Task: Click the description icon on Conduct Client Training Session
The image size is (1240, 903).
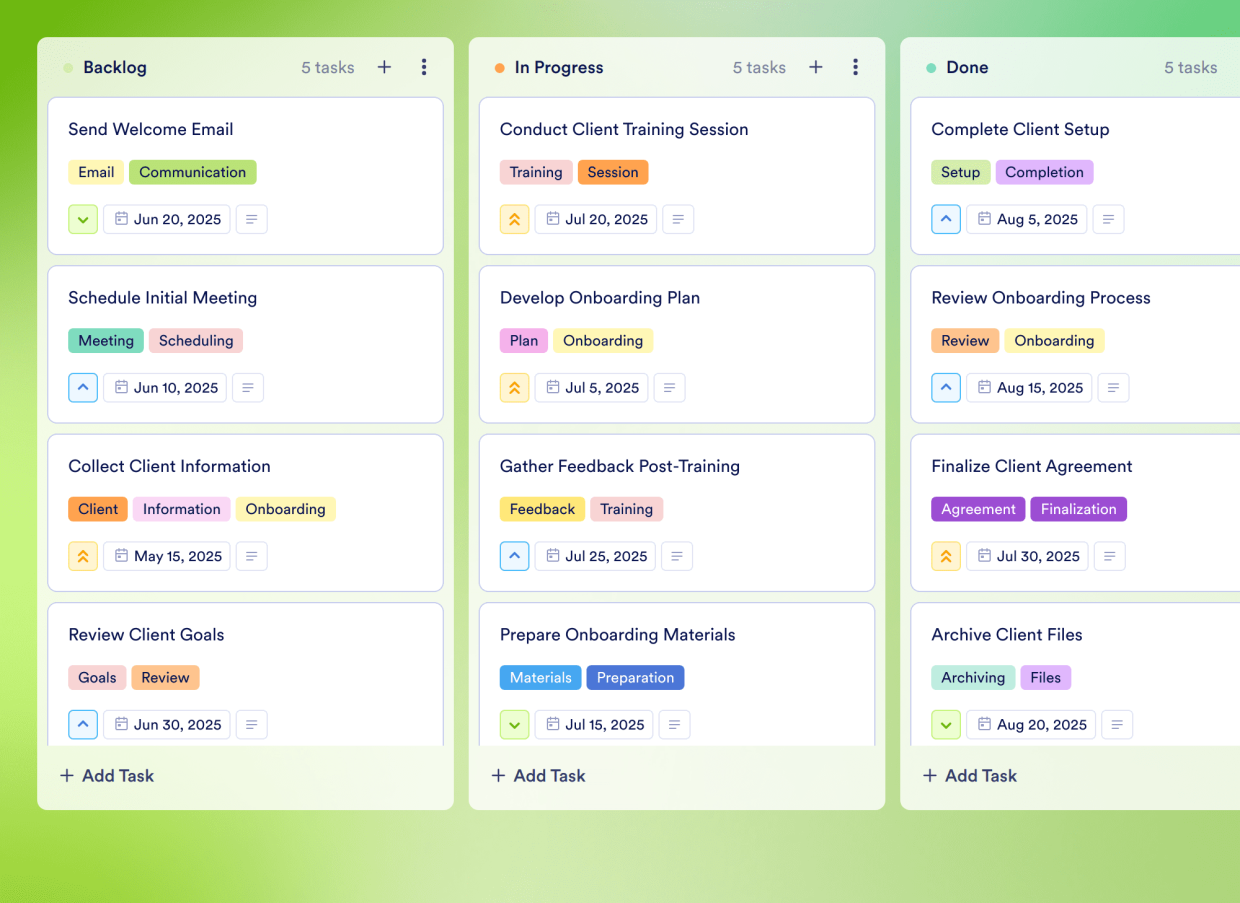Action: click(678, 219)
